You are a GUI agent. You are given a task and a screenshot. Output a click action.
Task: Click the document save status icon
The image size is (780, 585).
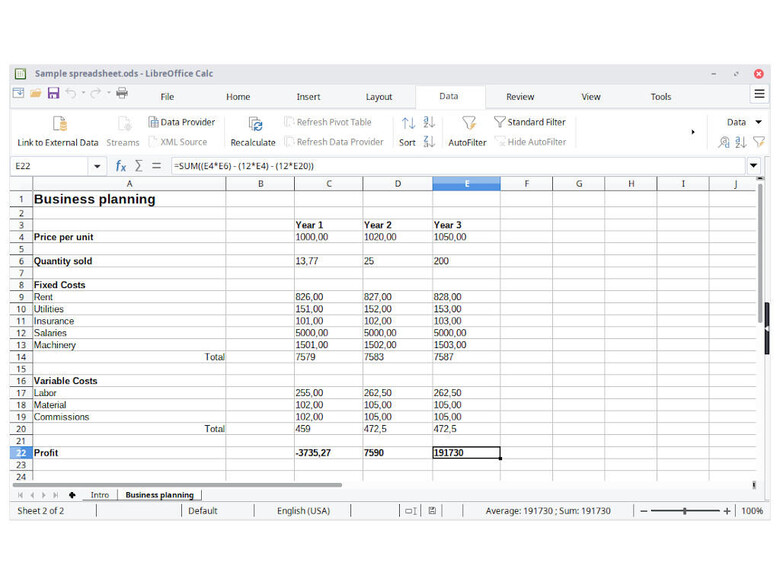click(432, 510)
